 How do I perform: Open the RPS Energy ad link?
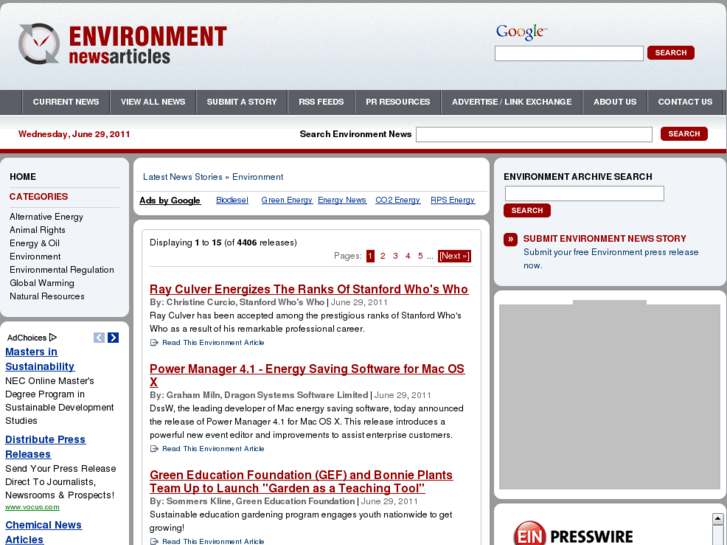453,200
